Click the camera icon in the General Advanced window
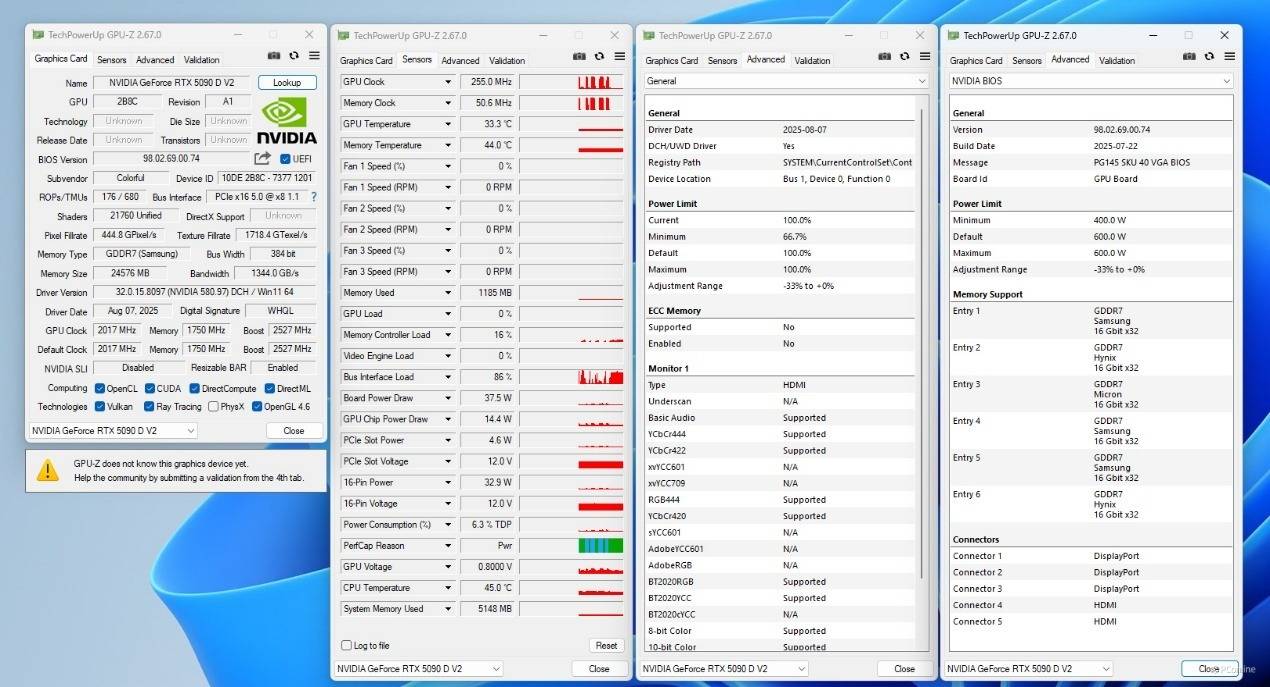The height and width of the screenshot is (687, 1270). (x=885, y=58)
